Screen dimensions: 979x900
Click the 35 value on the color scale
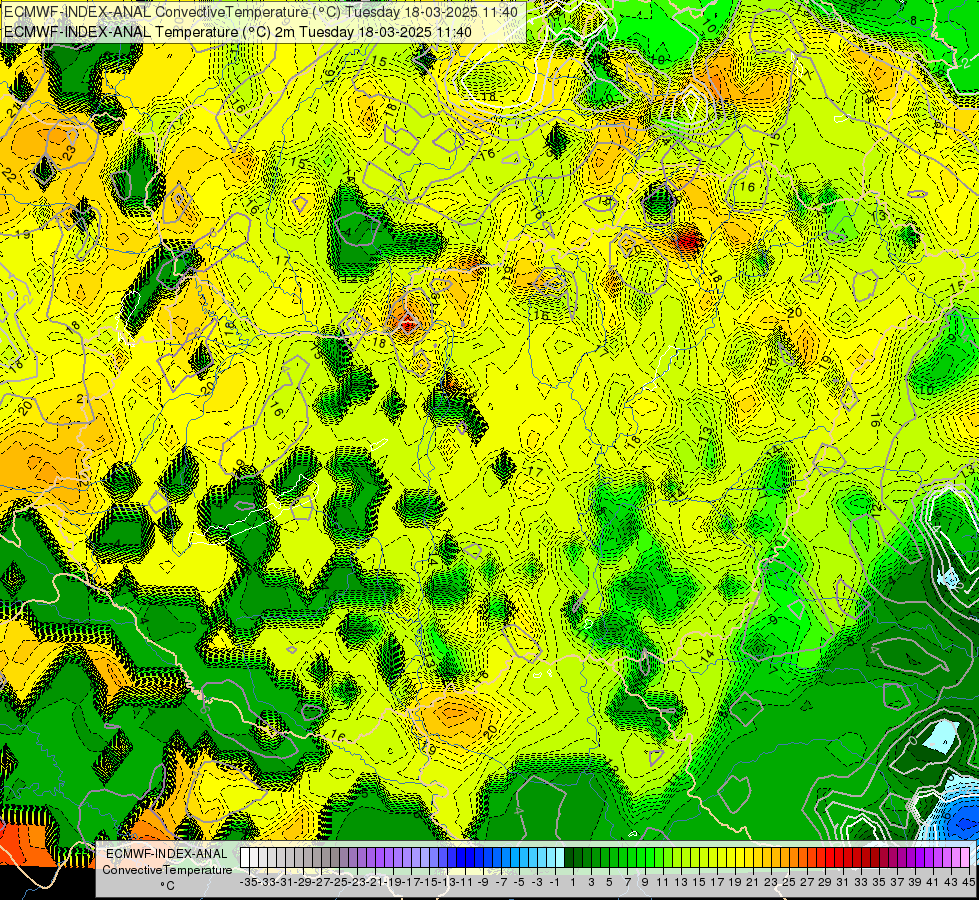(878, 883)
